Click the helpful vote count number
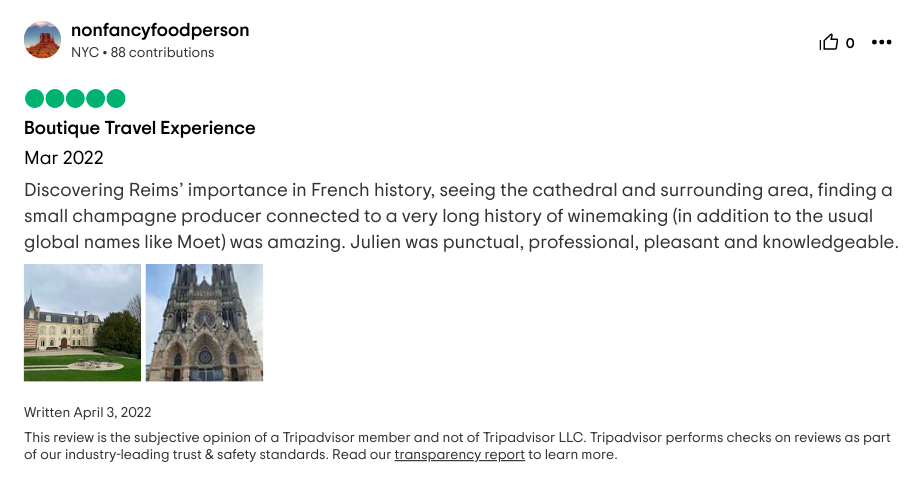The image size is (922, 496). (850, 43)
